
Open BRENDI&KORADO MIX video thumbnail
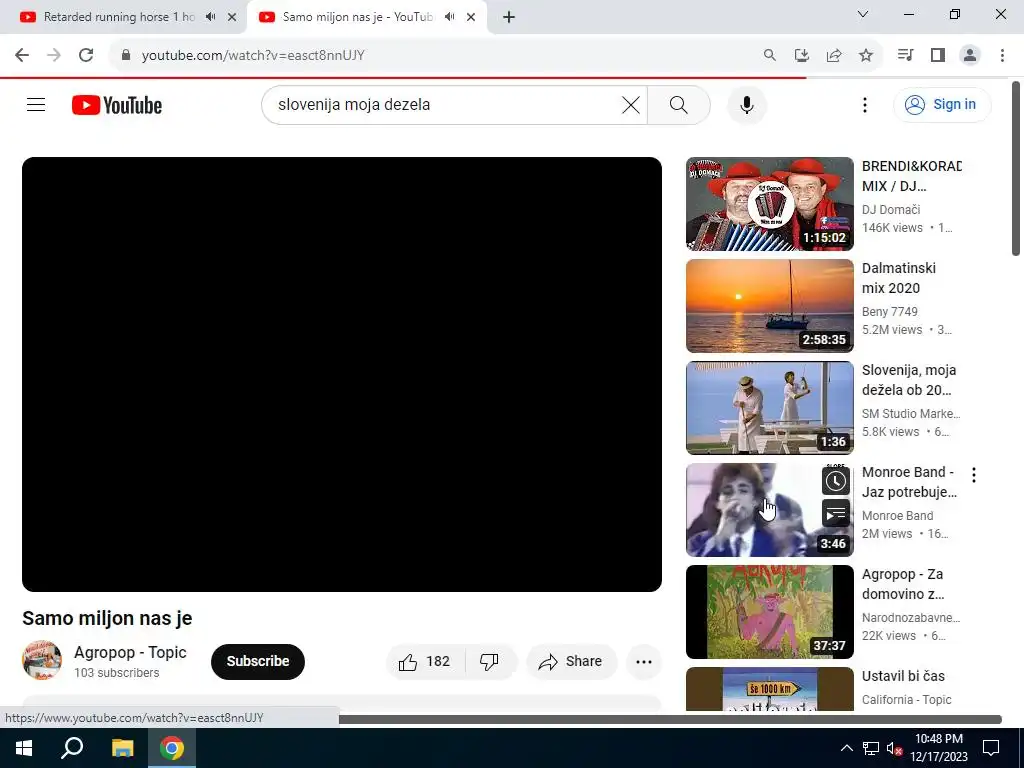(769, 204)
